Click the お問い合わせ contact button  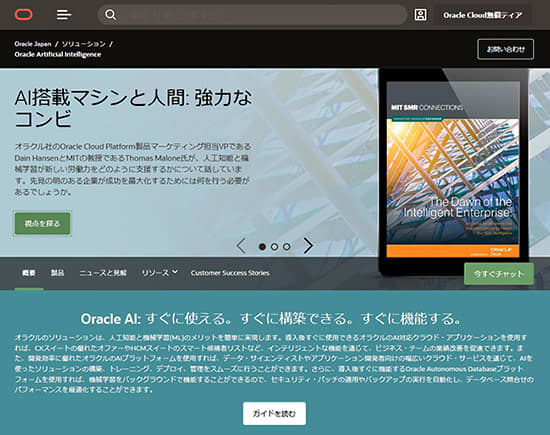(x=505, y=49)
